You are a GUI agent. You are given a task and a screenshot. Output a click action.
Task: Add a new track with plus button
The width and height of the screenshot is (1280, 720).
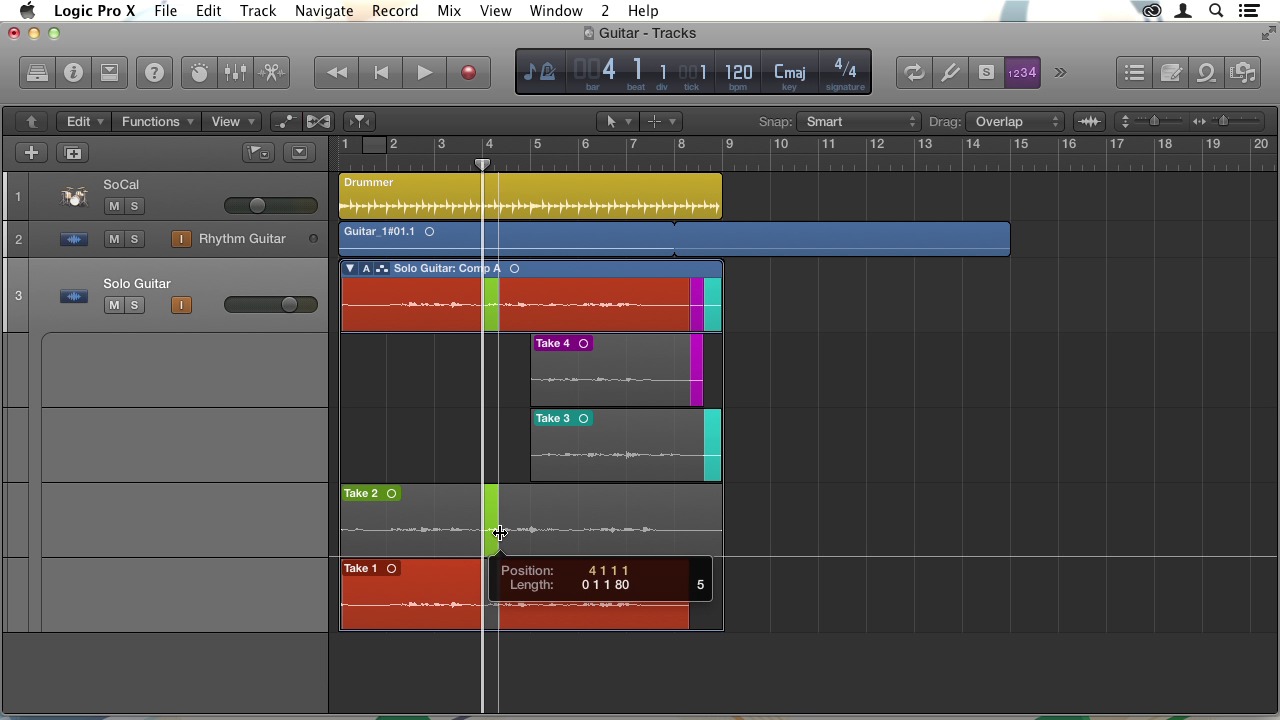[x=31, y=153]
